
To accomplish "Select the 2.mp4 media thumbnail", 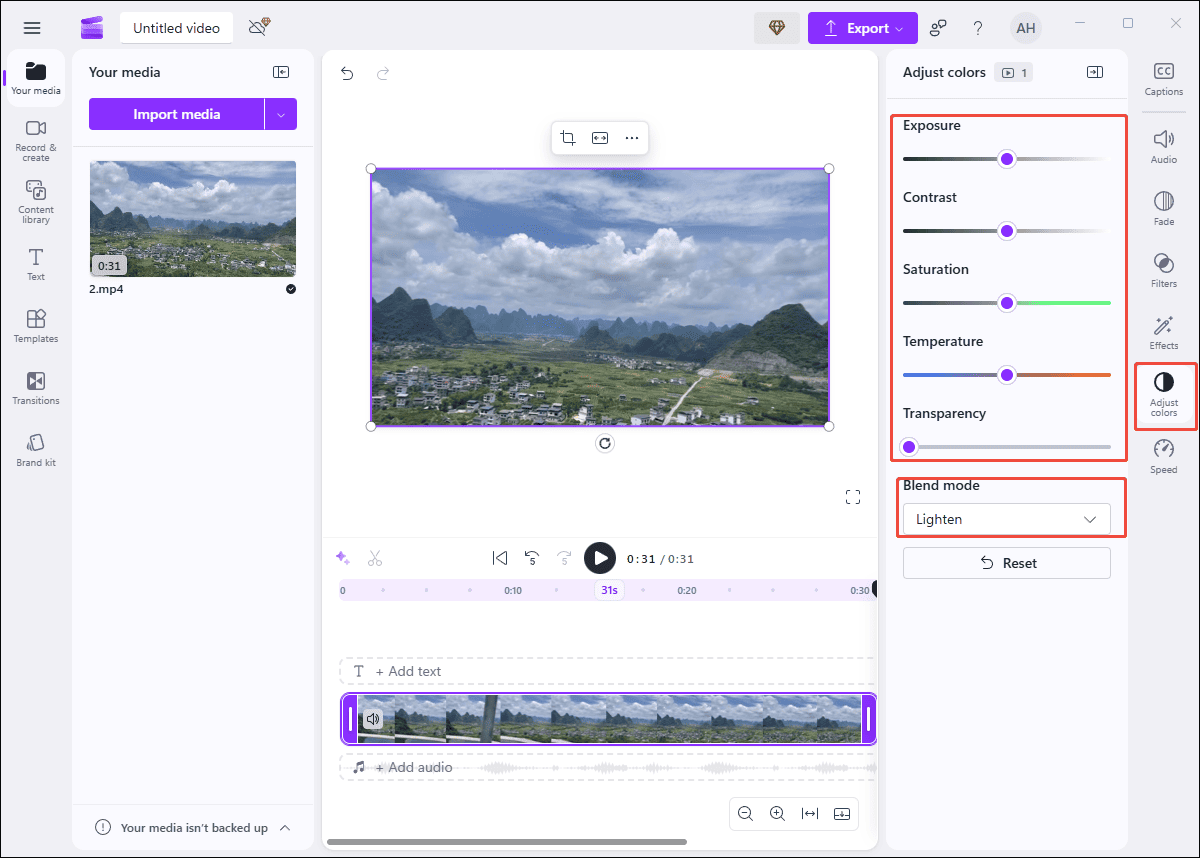I will coord(192,219).
